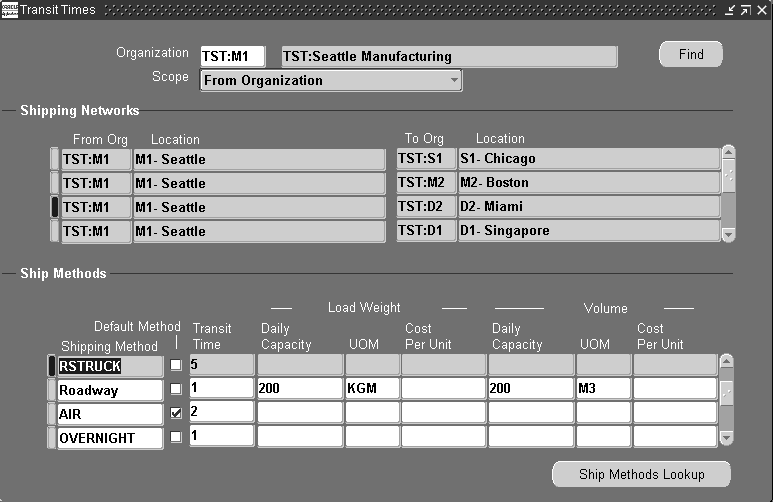The width and height of the screenshot is (773, 502).
Task: Click Shipping Networks scrollbar up arrow
Action: [x=728, y=152]
